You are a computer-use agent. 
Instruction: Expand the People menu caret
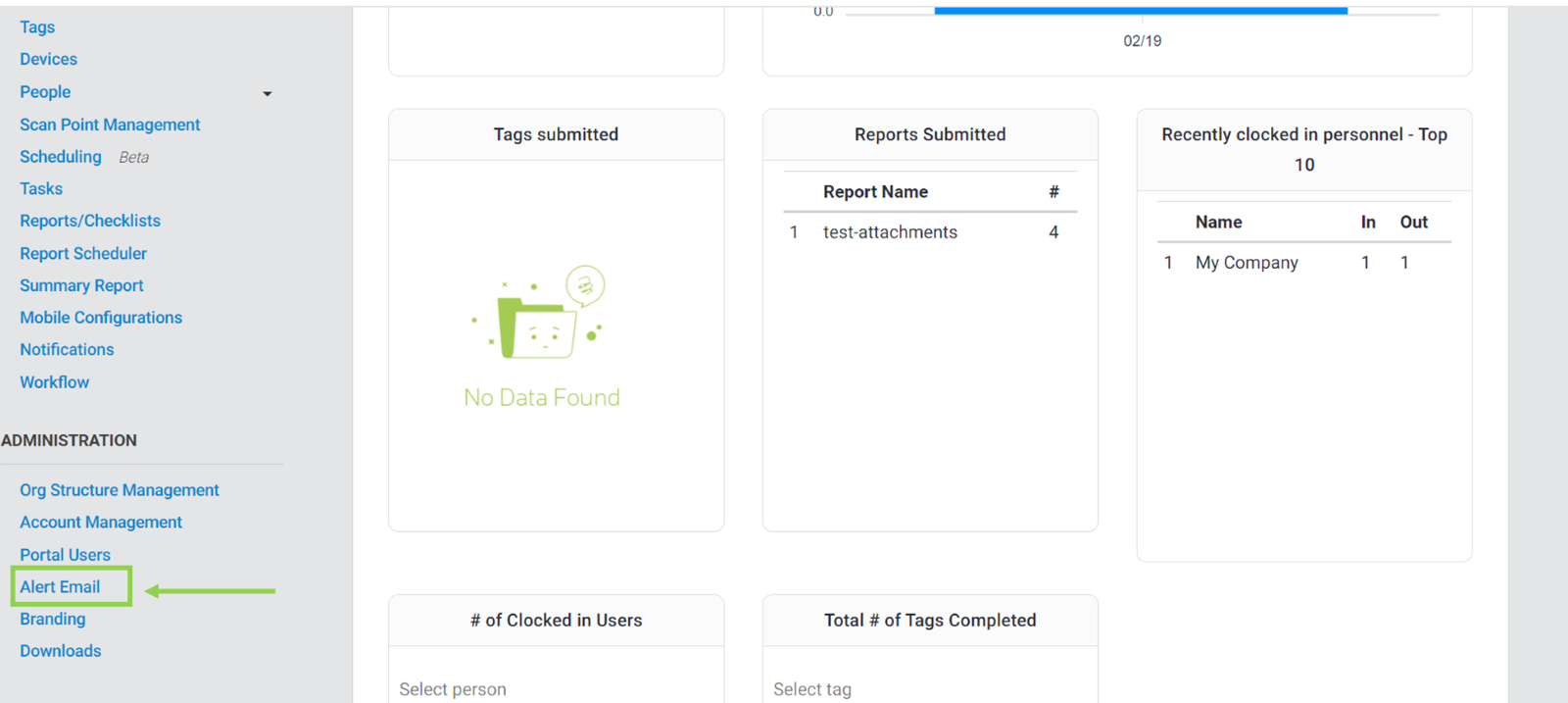[x=267, y=94]
